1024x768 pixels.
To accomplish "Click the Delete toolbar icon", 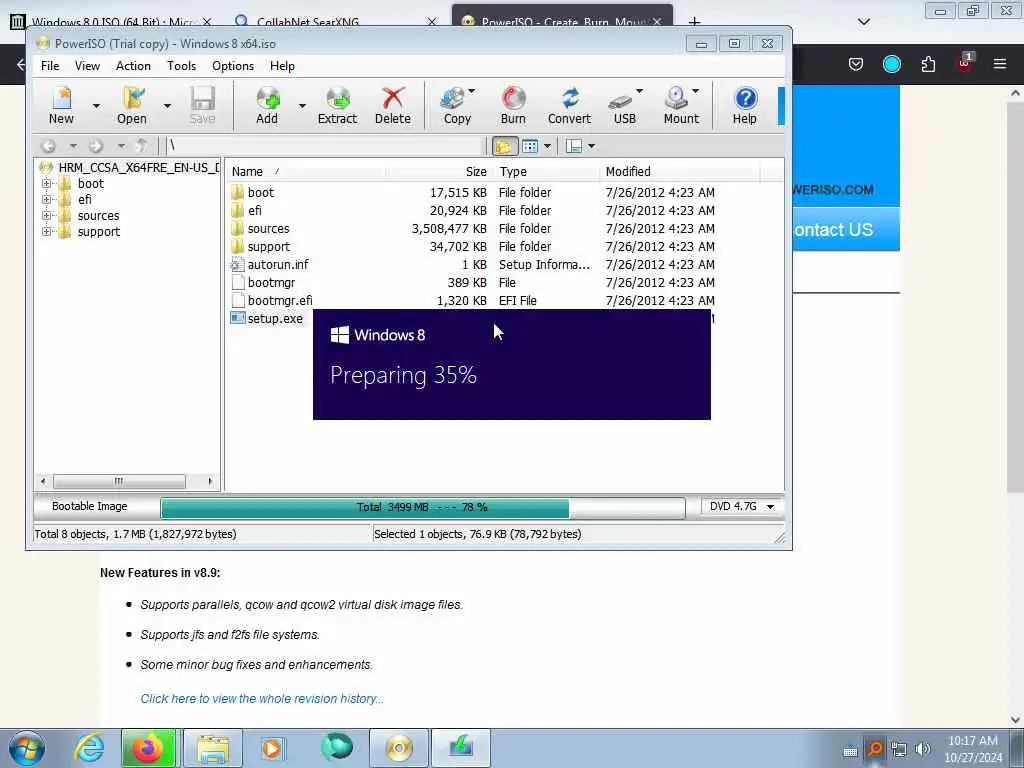I will point(393,105).
